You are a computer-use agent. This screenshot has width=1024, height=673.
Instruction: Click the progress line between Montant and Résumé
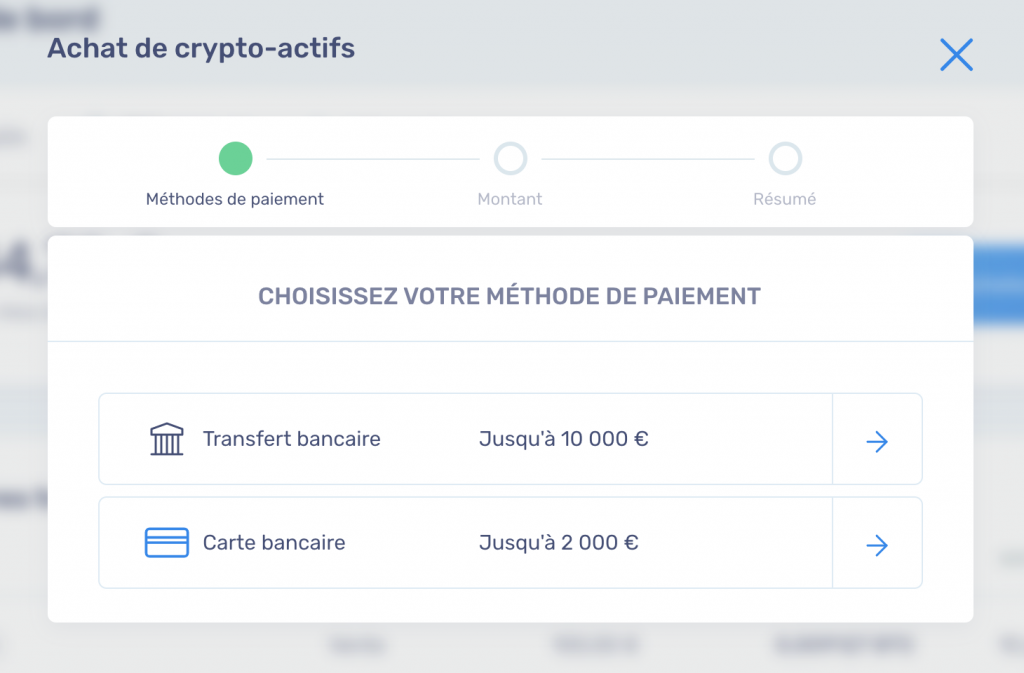648,159
